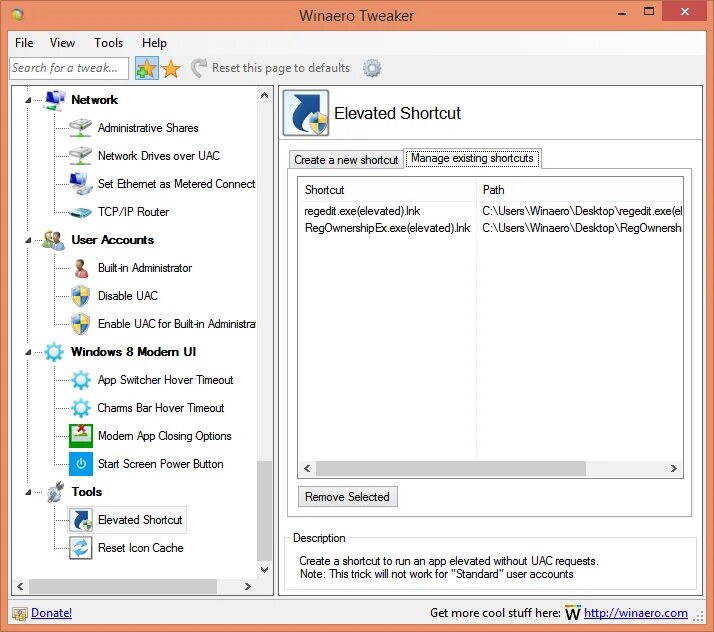Screen dimensions: 714x632
Task: Click the Reset Icon Cache icon
Action: coord(81,548)
